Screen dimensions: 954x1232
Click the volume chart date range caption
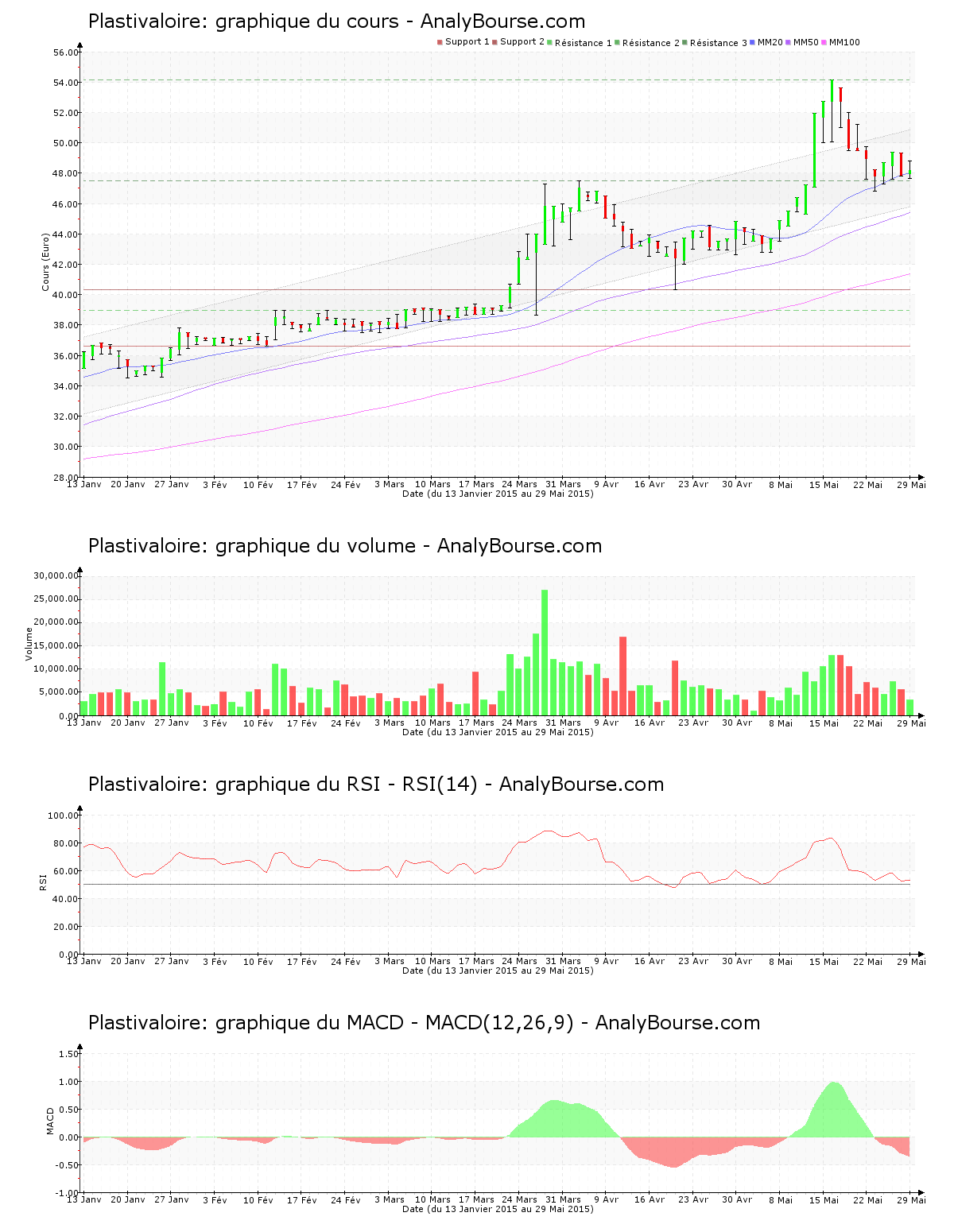(498, 732)
